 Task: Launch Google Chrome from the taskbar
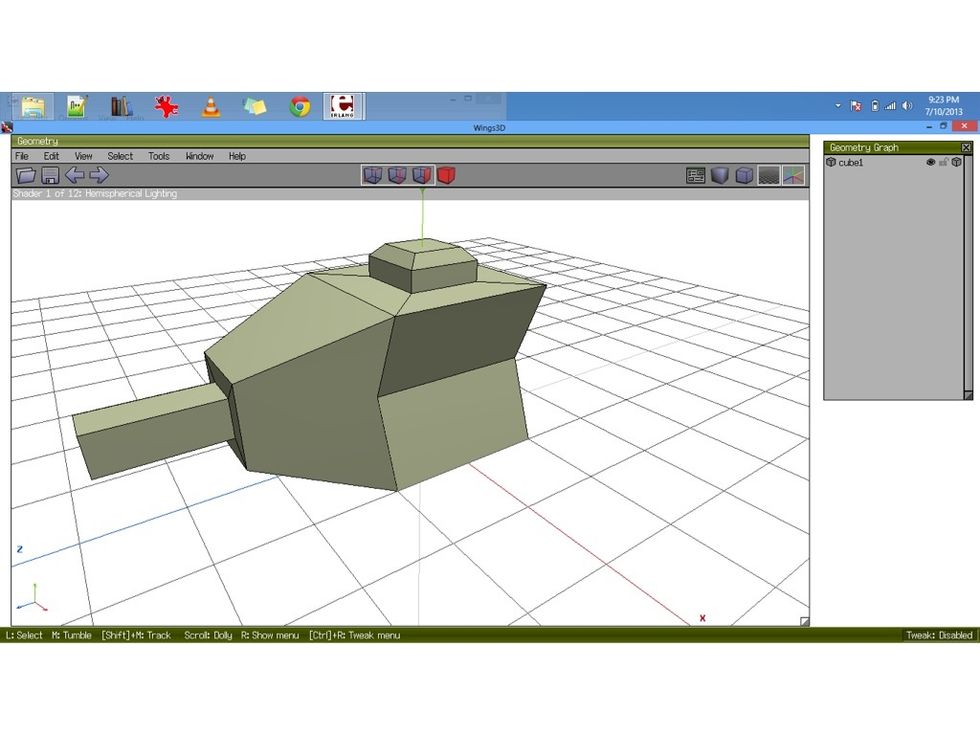299,105
